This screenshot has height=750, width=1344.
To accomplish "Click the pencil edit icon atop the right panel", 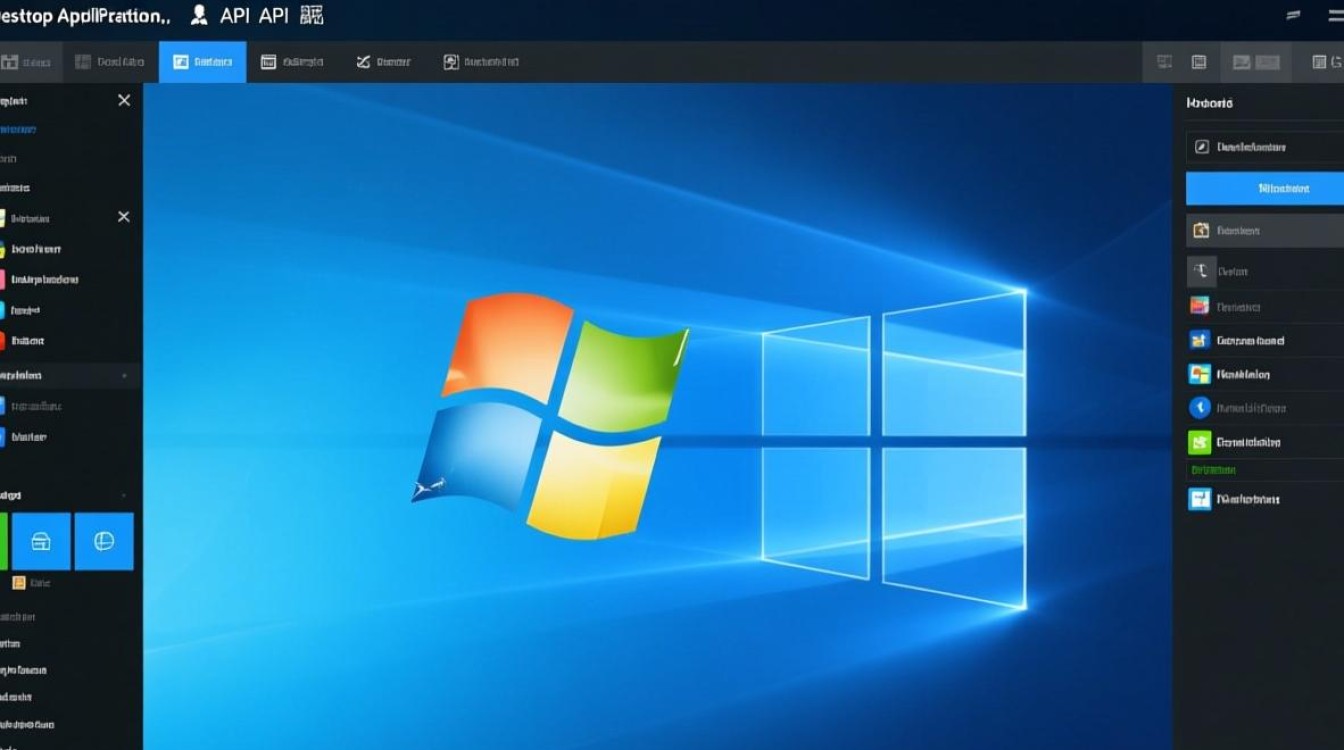I will tap(1200, 146).
